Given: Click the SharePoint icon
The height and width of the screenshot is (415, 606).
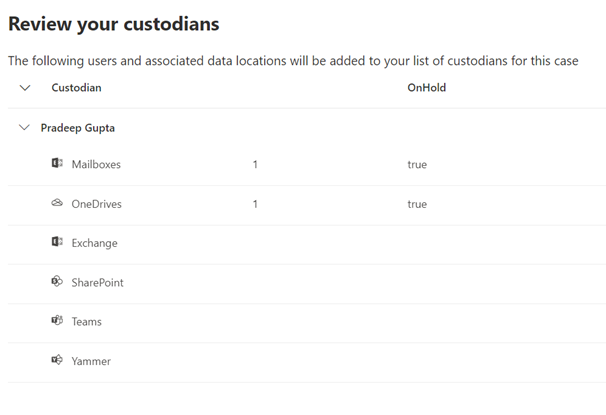Looking at the screenshot, I should [x=57, y=281].
